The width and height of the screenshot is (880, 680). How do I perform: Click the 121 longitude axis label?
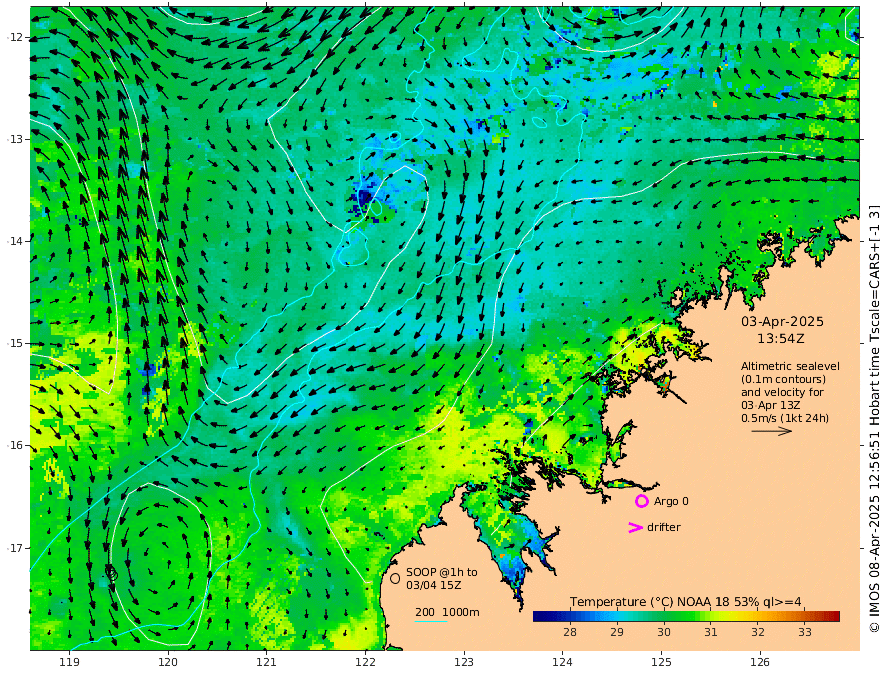click(267, 662)
